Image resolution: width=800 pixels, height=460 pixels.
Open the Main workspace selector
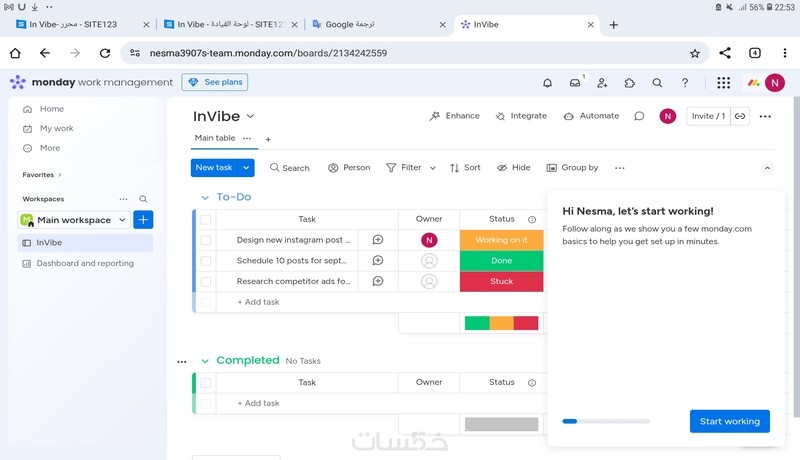pyautogui.click(x=74, y=220)
